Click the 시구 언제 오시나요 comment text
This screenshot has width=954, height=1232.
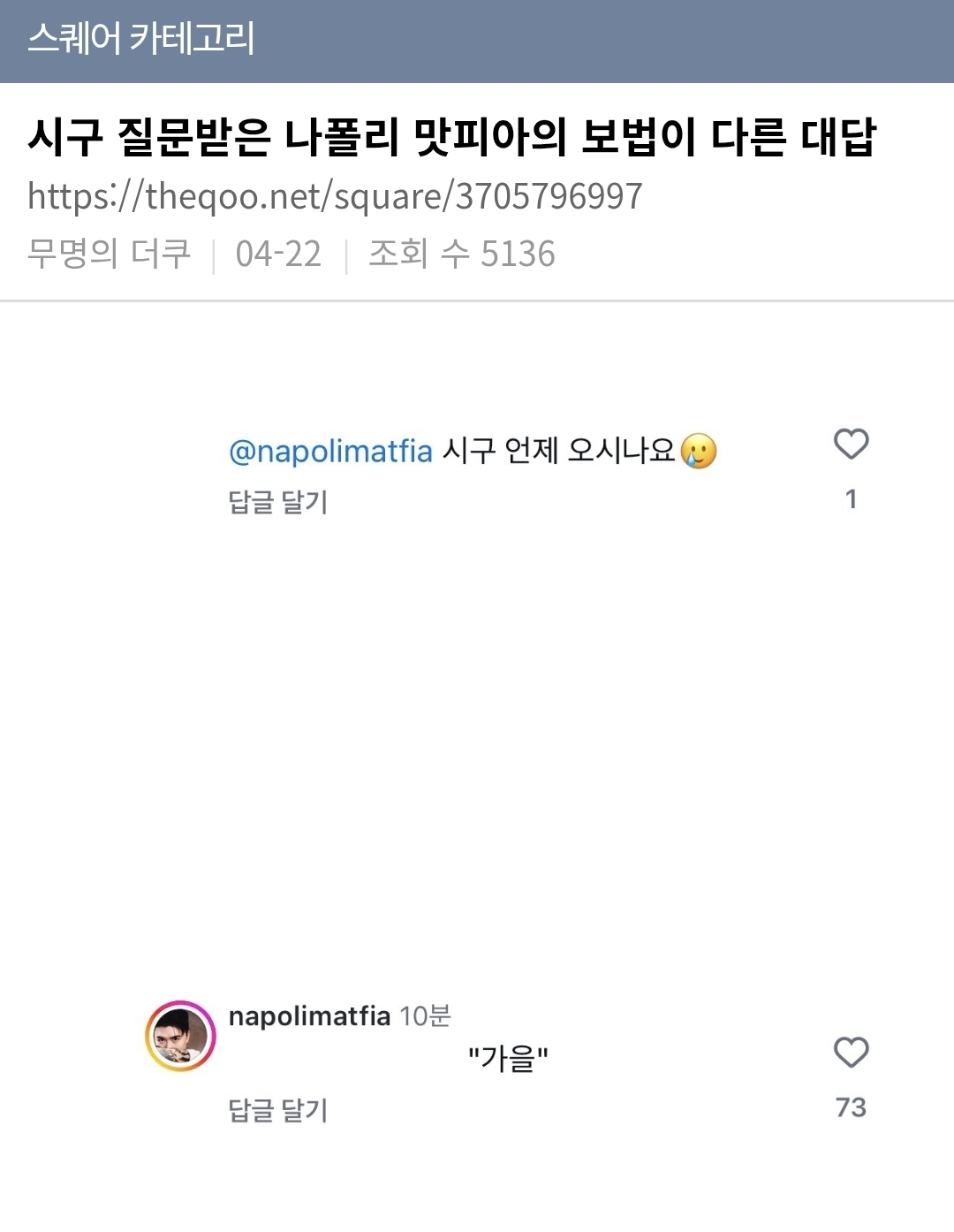tap(558, 452)
